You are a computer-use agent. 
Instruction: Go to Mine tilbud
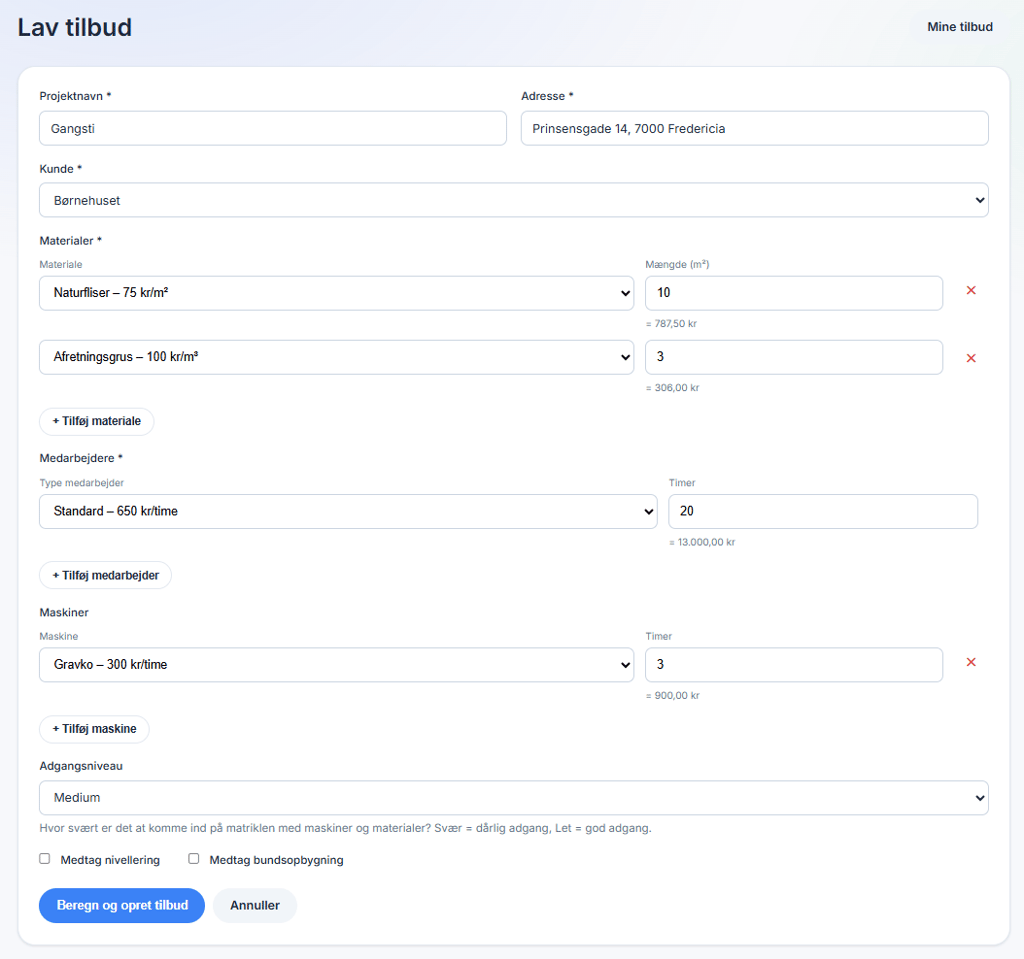click(960, 27)
